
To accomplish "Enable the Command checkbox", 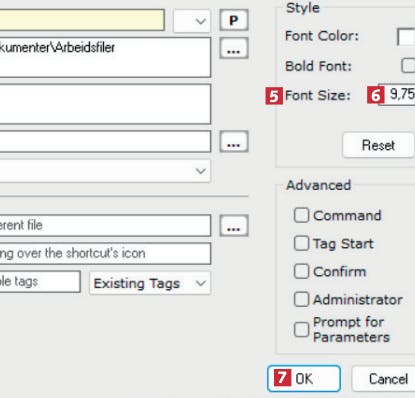I will pos(301,215).
